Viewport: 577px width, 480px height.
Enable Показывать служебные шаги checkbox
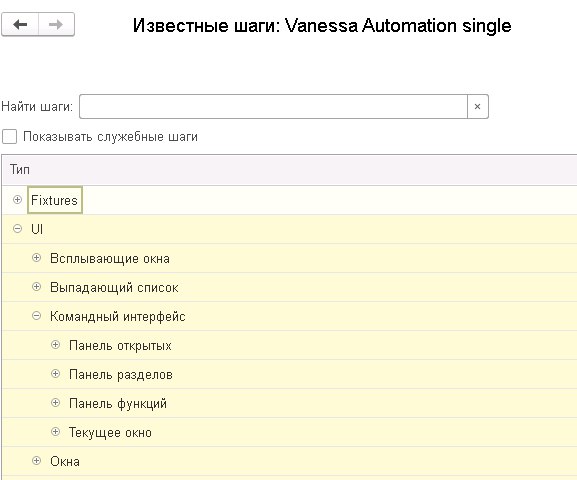(x=10, y=137)
